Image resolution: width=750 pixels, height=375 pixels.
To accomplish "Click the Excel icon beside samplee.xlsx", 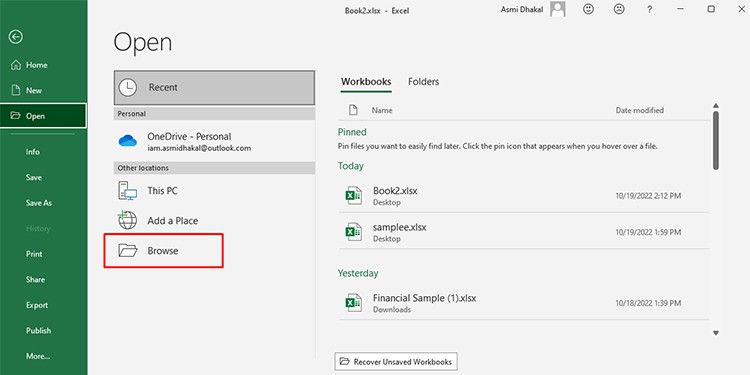I will 353,232.
